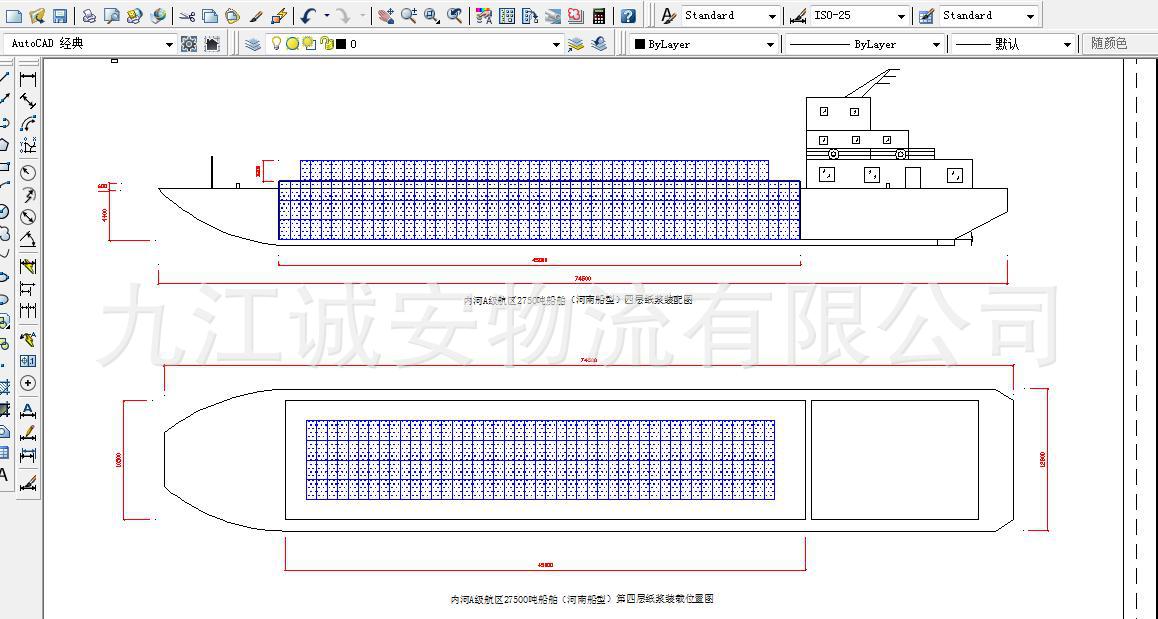Save the drawing with the floppy disk icon
The height and width of the screenshot is (619, 1158).
[60, 16]
